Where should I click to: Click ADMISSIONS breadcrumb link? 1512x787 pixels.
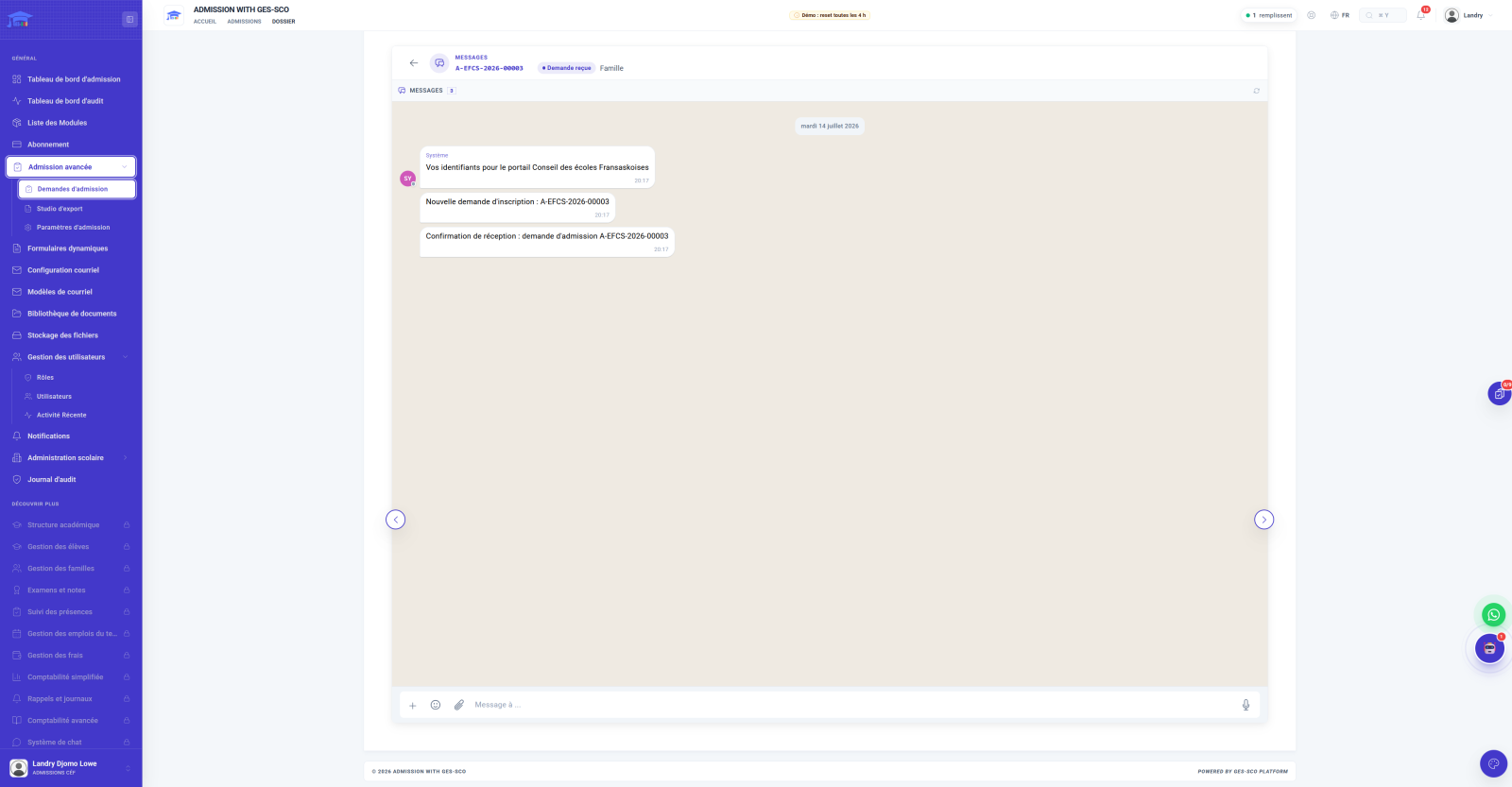tap(244, 22)
